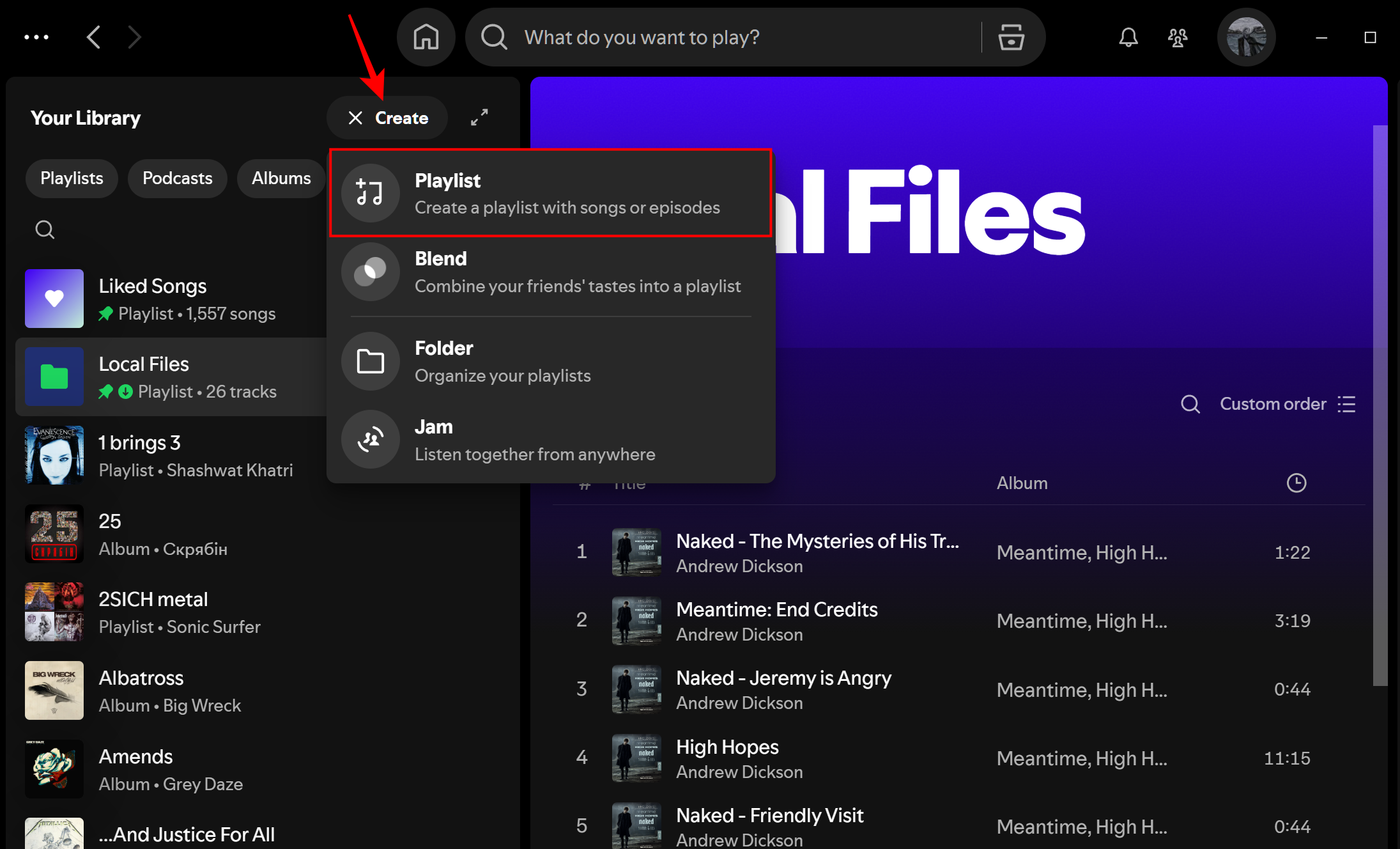Choose Blend in the Create menu
Image resolution: width=1400 pixels, height=849 pixels.
click(550, 272)
